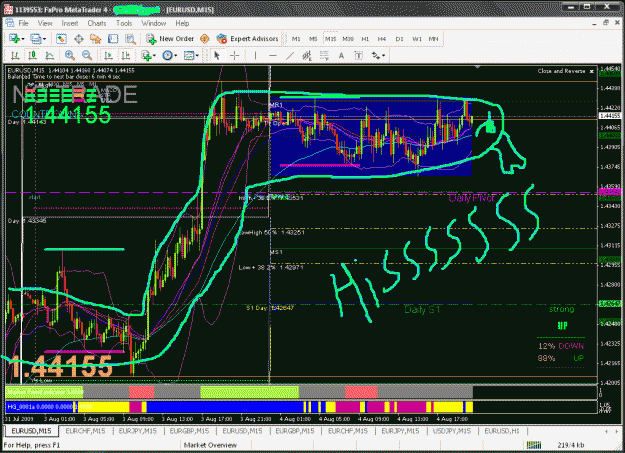Switch timeframe to M30
Image resolution: width=625 pixels, height=453 pixels.
pyautogui.click(x=348, y=39)
